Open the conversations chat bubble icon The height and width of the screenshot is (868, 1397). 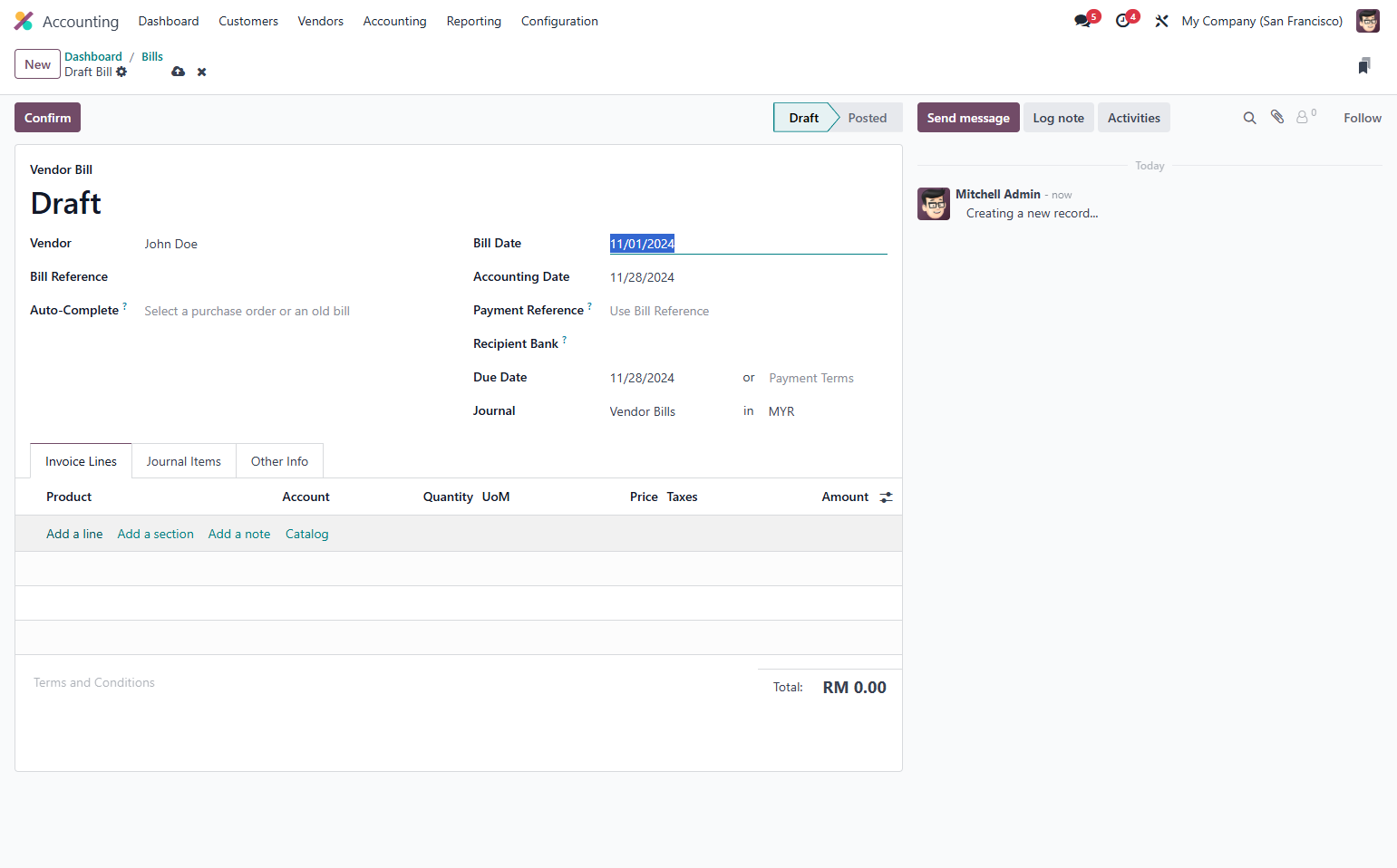[1082, 21]
